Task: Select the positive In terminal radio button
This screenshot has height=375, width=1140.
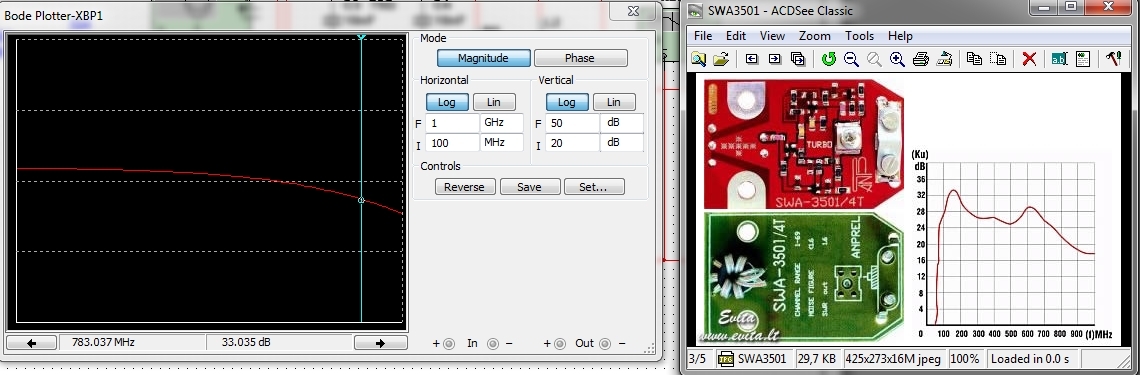Action: [449, 344]
